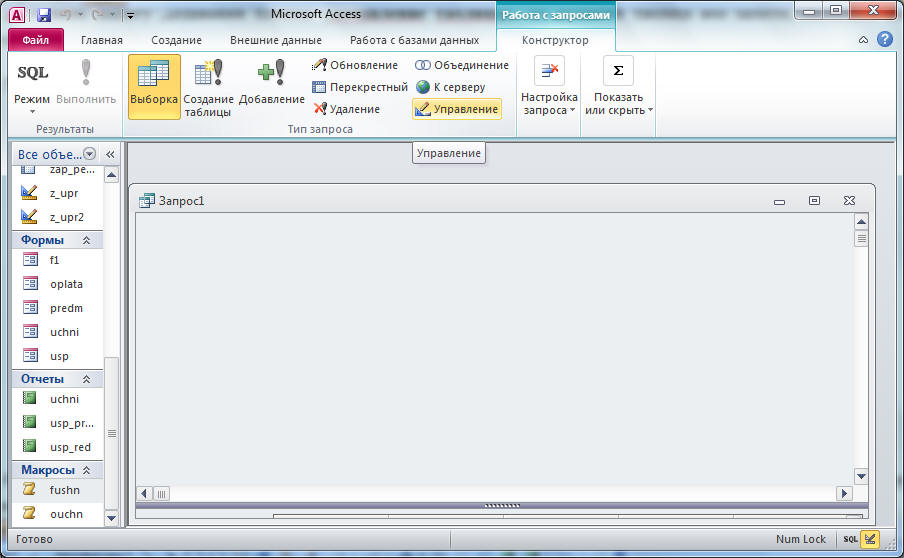Open the Все объекты navigation dropdown
Viewport: 904px width, 558px height.
coord(89,153)
